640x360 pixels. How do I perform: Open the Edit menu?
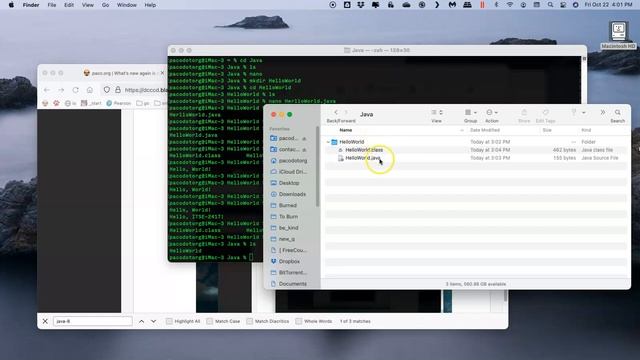coord(69,5)
